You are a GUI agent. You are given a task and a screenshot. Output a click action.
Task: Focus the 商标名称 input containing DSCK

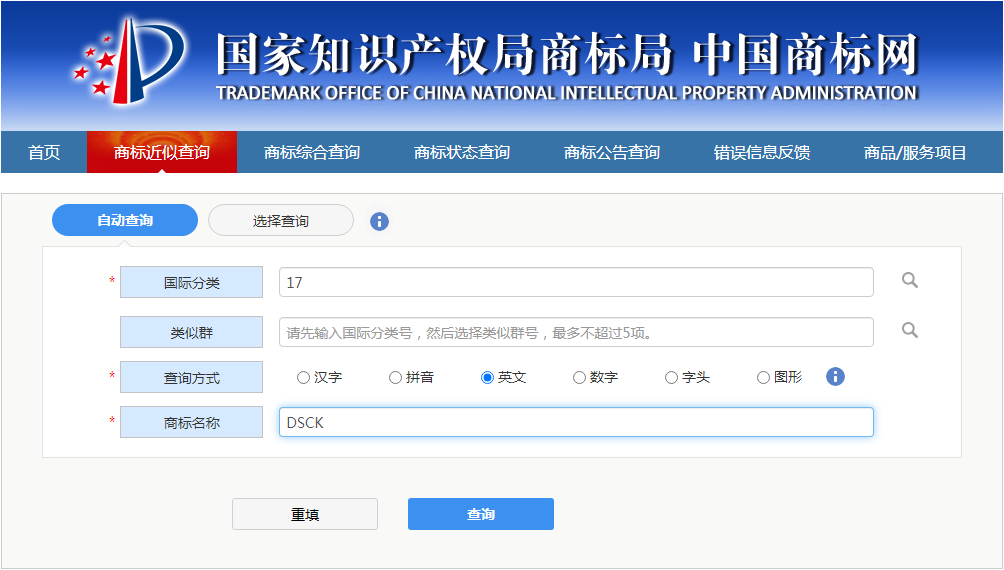coord(576,422)
